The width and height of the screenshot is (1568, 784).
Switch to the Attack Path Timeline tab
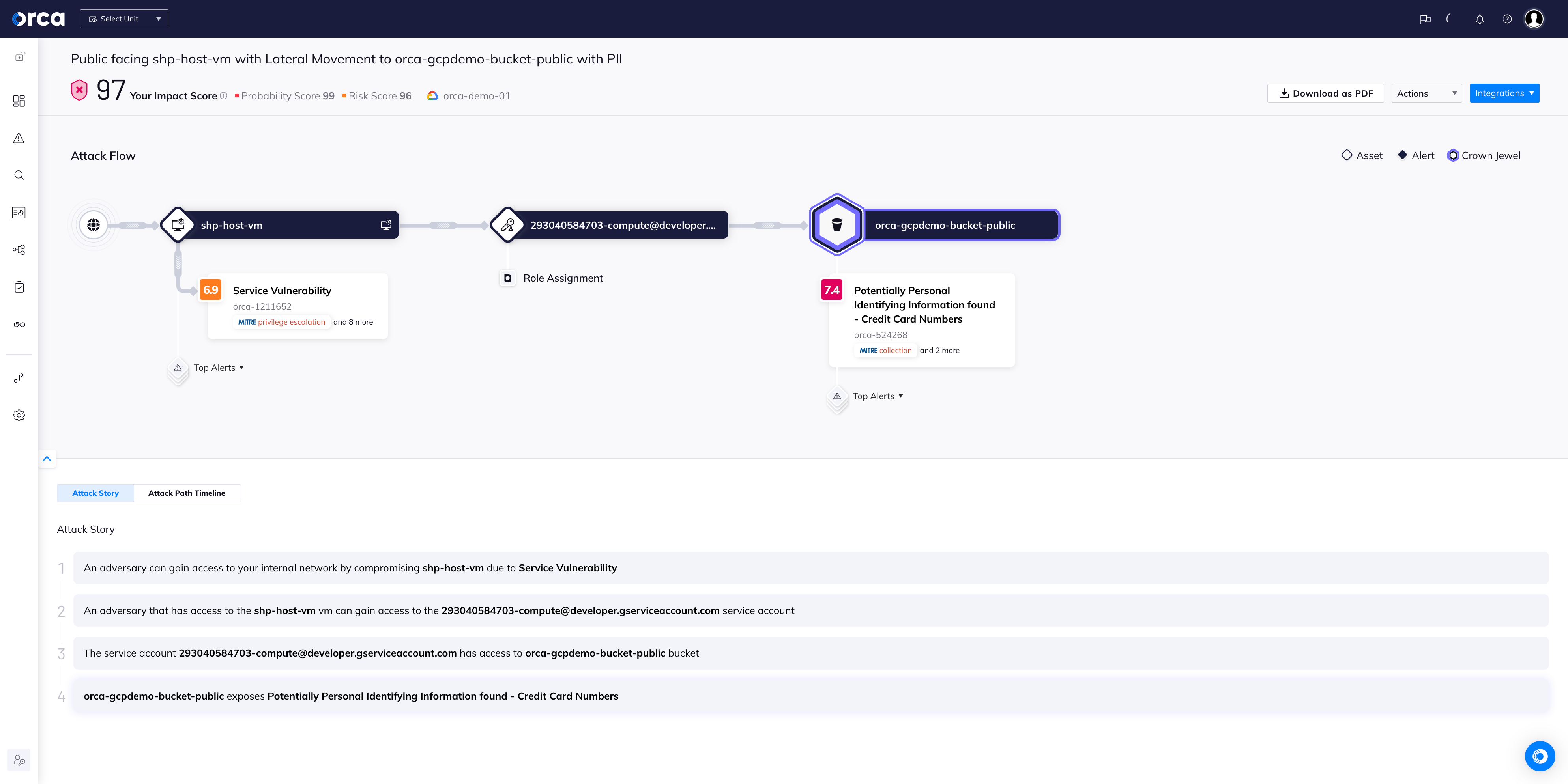pyautogui.click(x=187, y=493)
